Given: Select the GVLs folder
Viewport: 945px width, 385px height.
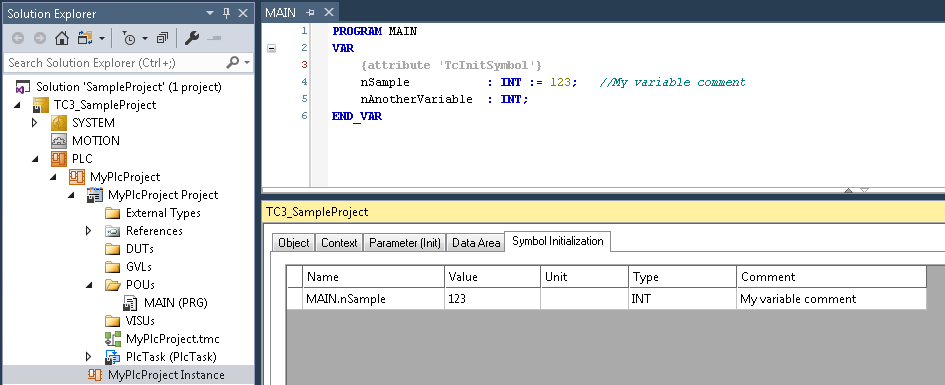Looking at the screenshot, I should [x=139, y=267].
